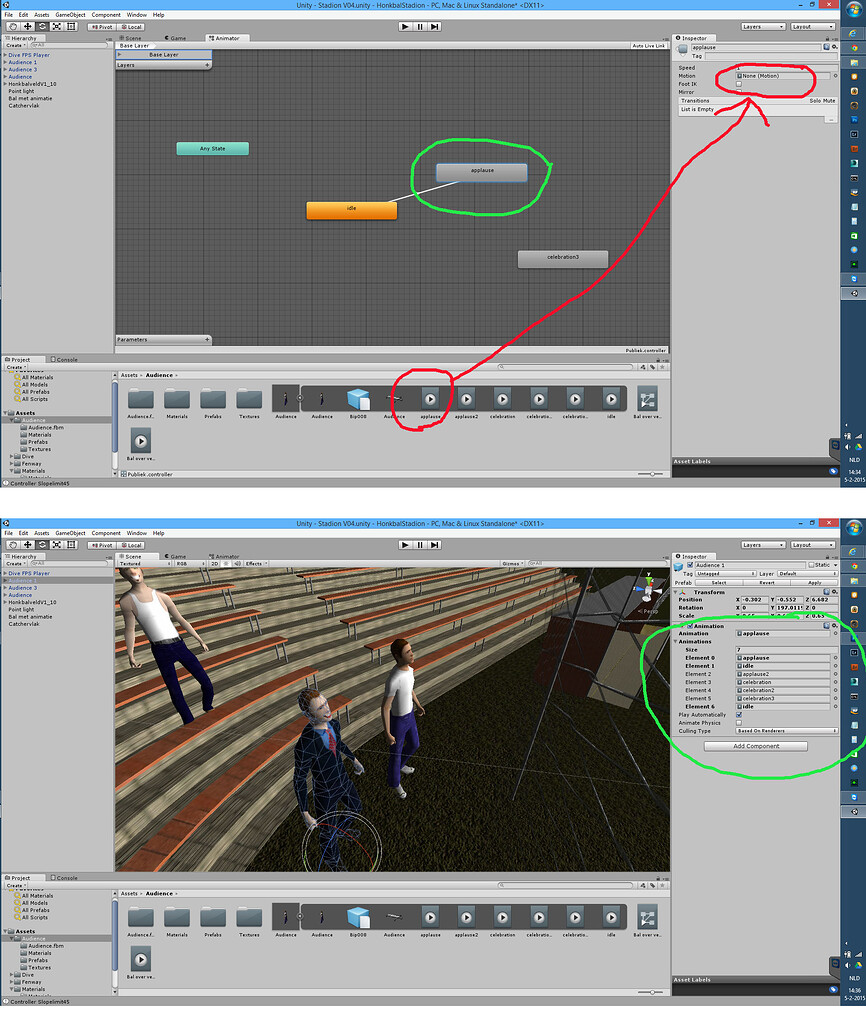Select the Move tool
866x1024 pixels.
(28, 27)
